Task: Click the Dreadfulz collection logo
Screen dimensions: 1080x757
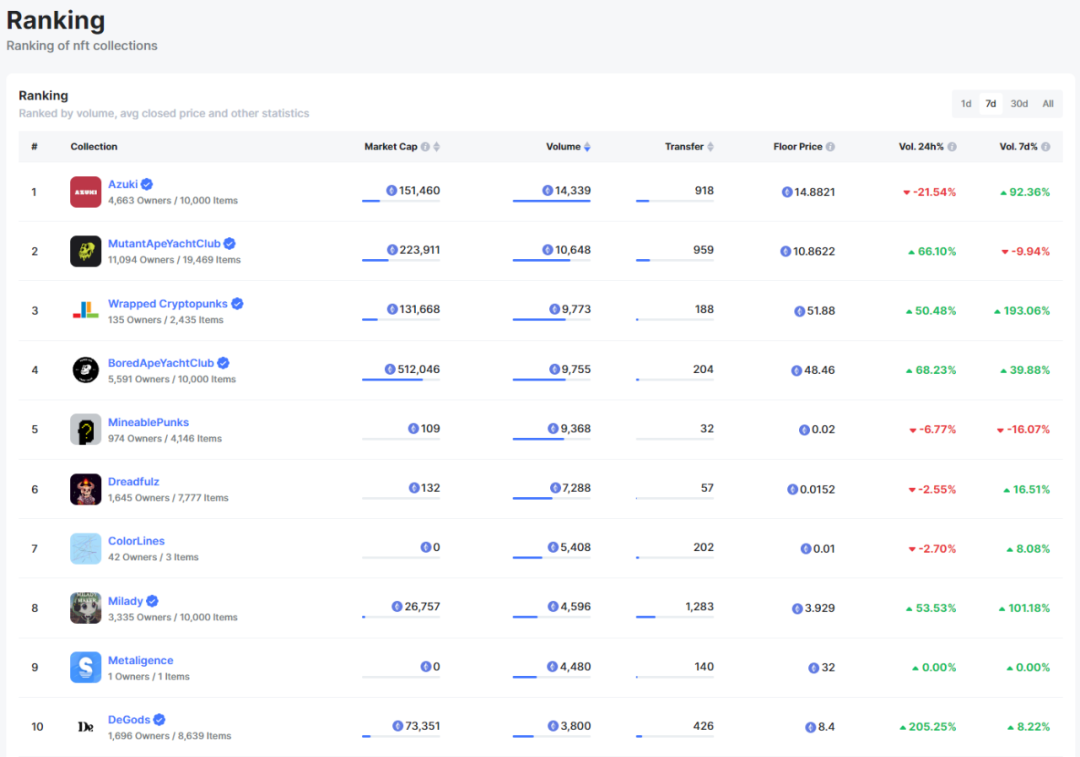Action: click(x=85, y=489)
